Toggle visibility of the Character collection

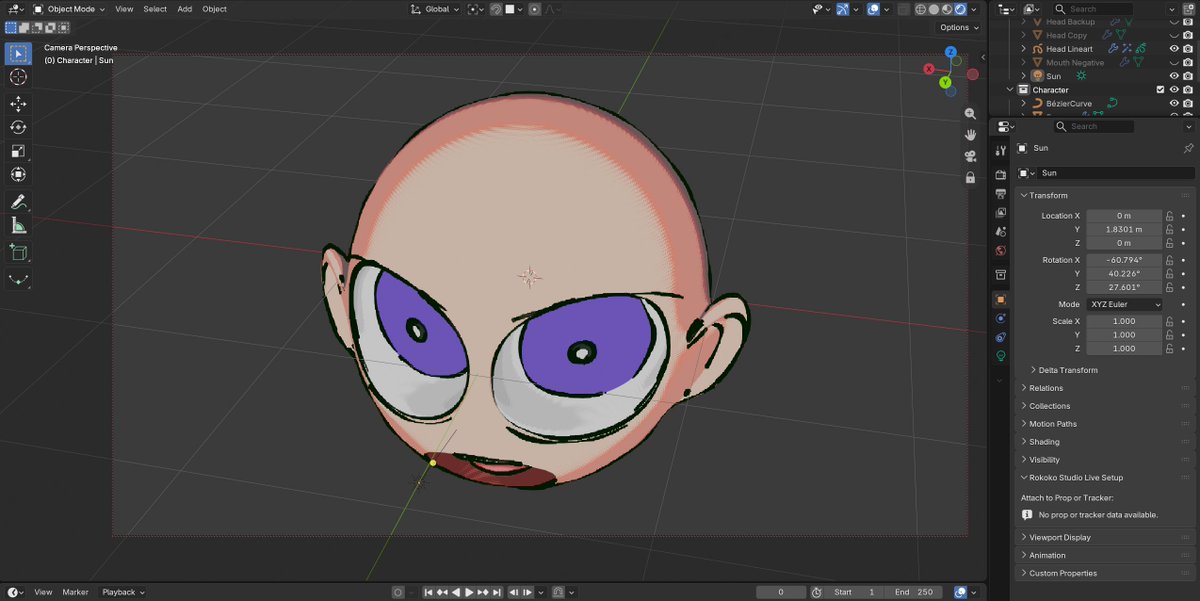coord(1174,90)
